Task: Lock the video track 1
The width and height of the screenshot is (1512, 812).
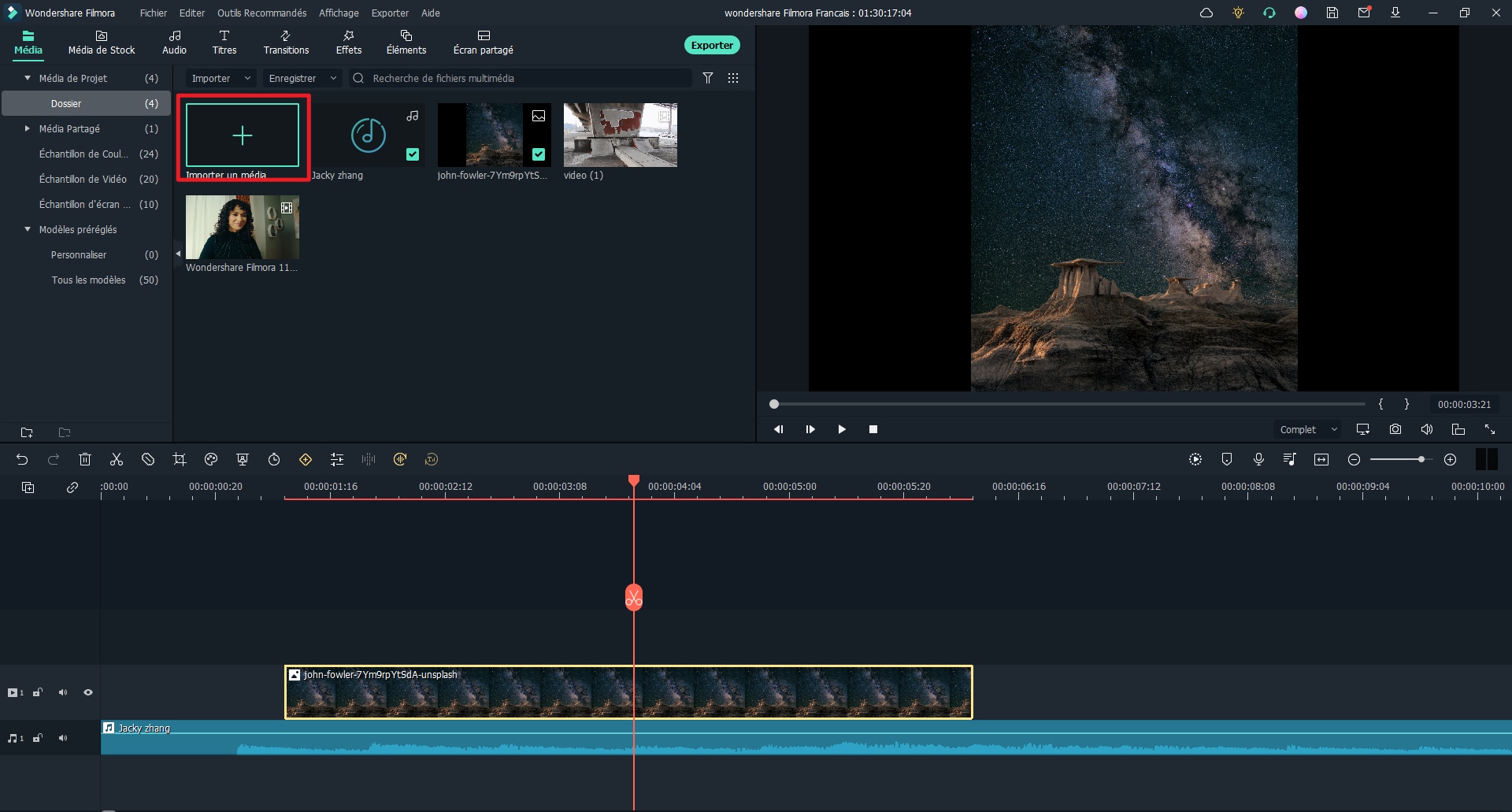Action: coord(37,692)
